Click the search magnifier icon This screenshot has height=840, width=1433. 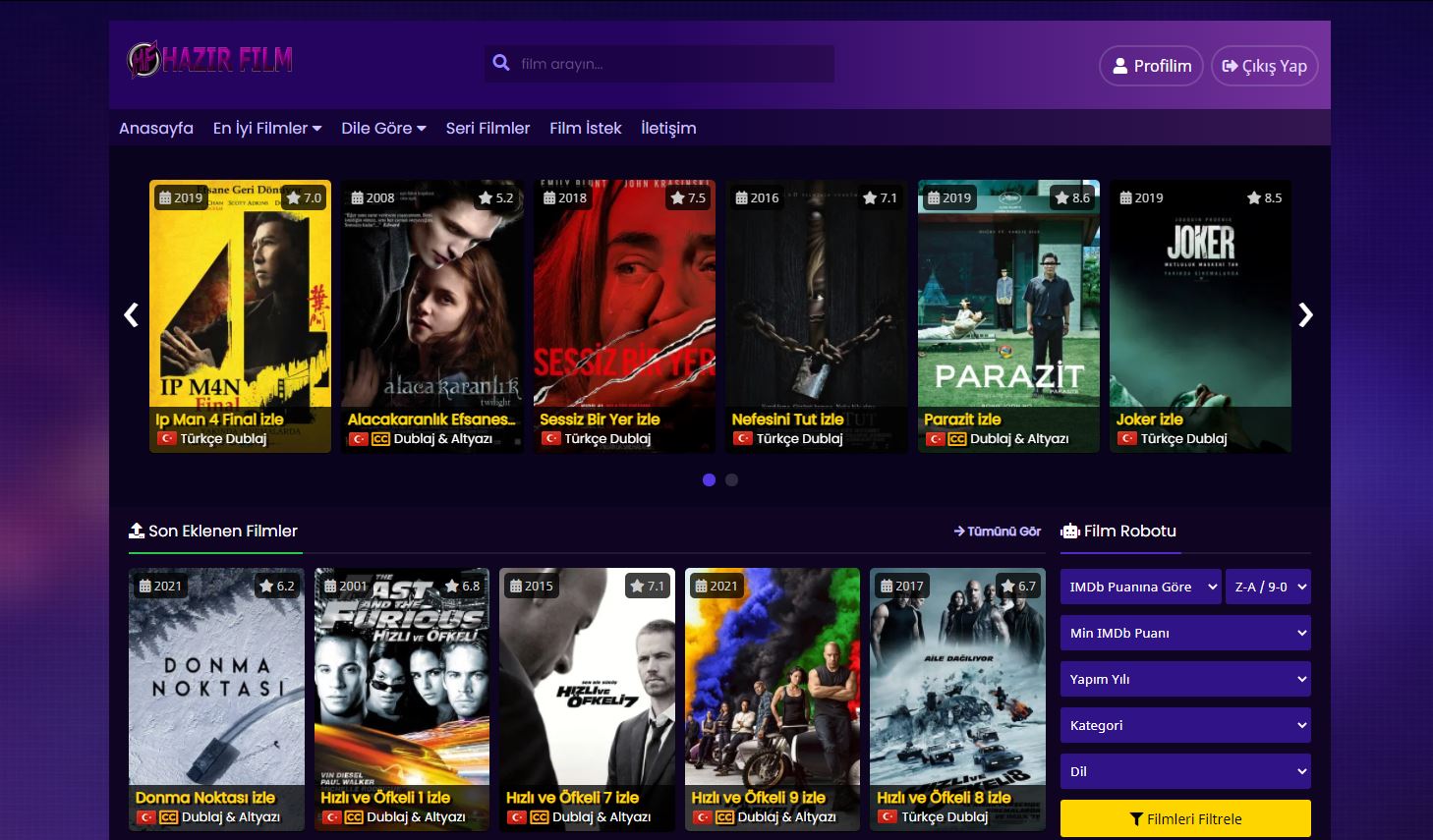point(501,63)
